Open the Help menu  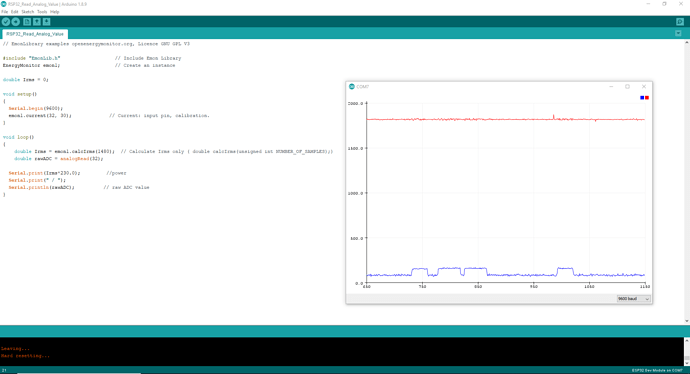[55, 12]
